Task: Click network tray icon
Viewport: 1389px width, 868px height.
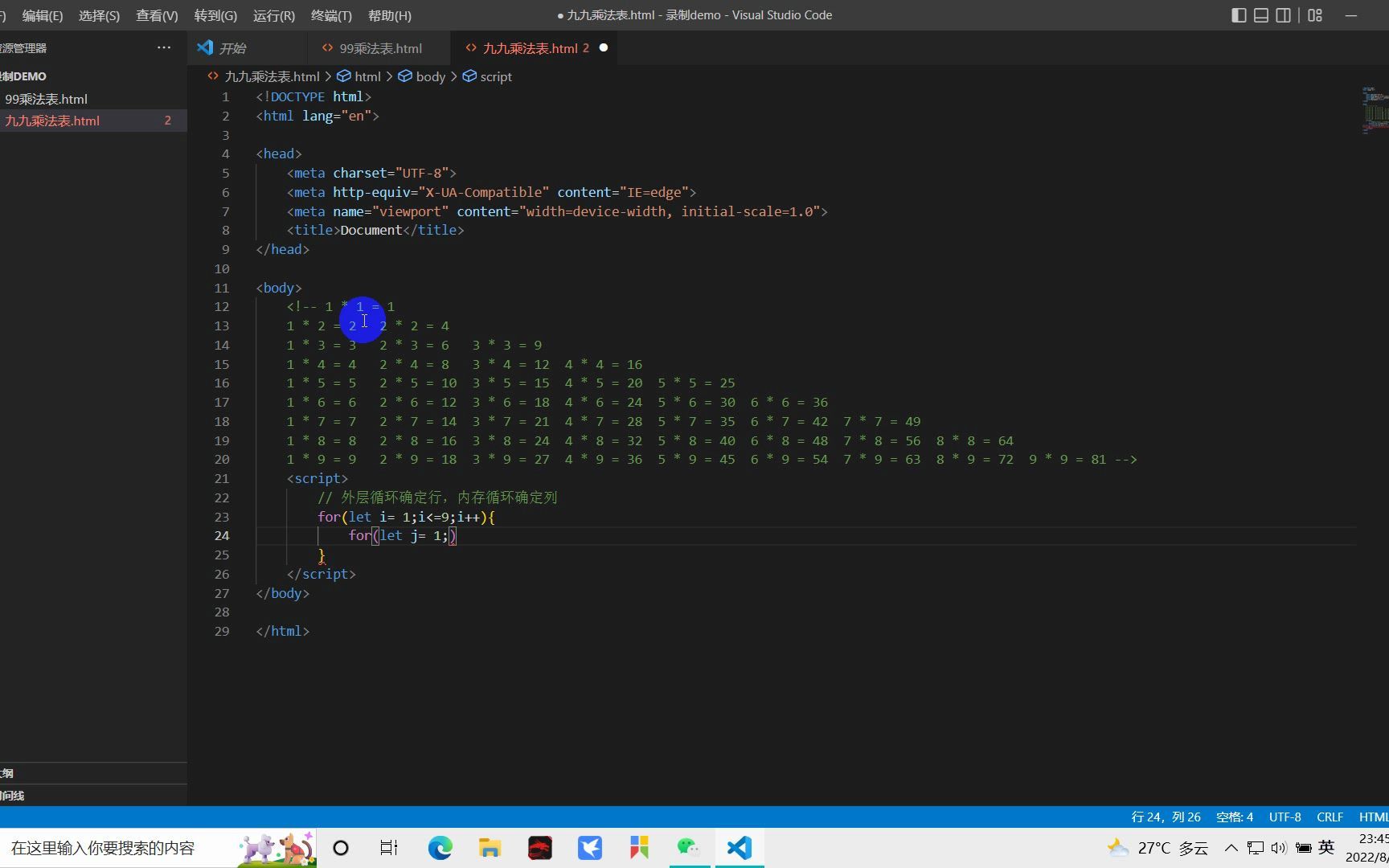Action: pyautogui.click(x=1255, y=848)
